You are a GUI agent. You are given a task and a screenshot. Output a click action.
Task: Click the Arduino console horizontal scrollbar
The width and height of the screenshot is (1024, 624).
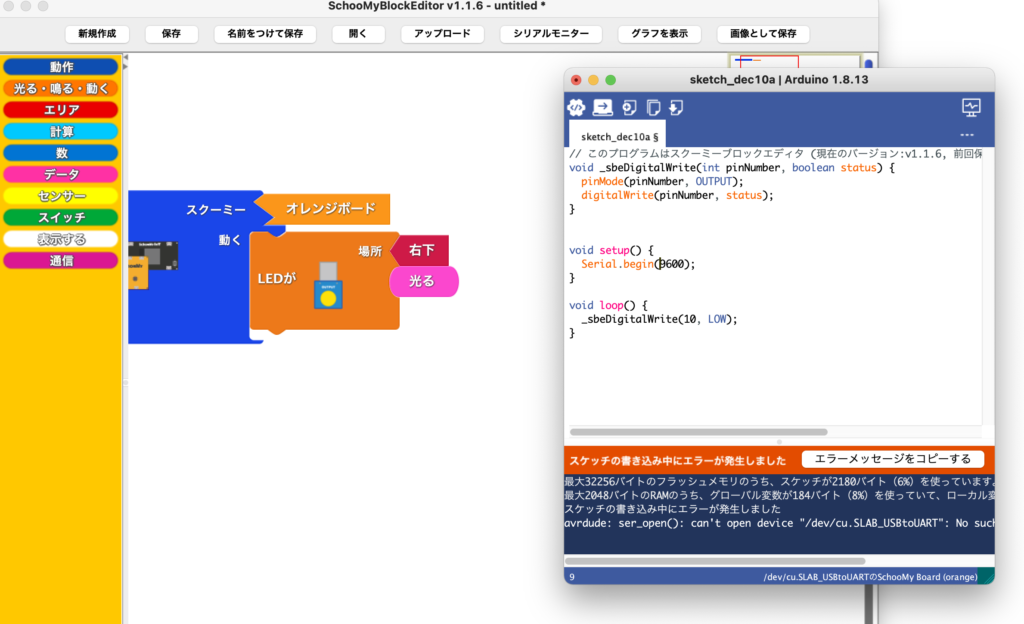(715, 561)
